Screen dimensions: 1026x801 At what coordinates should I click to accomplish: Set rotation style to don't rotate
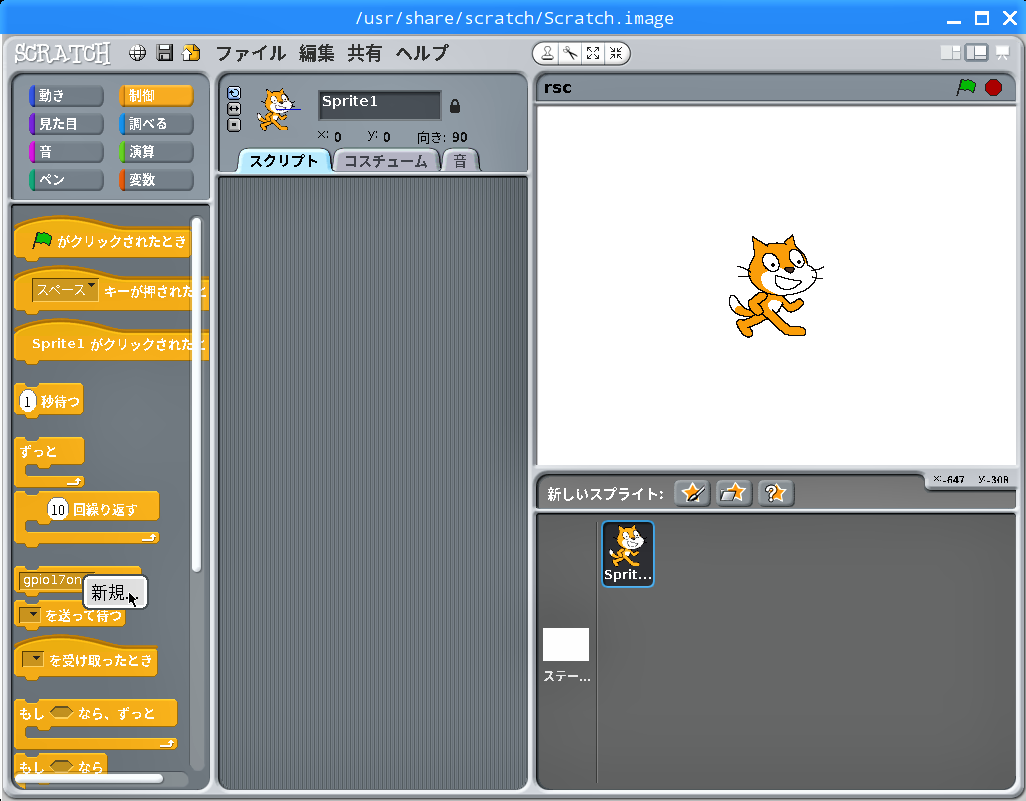pyautogui.click(x=234, y=124)
